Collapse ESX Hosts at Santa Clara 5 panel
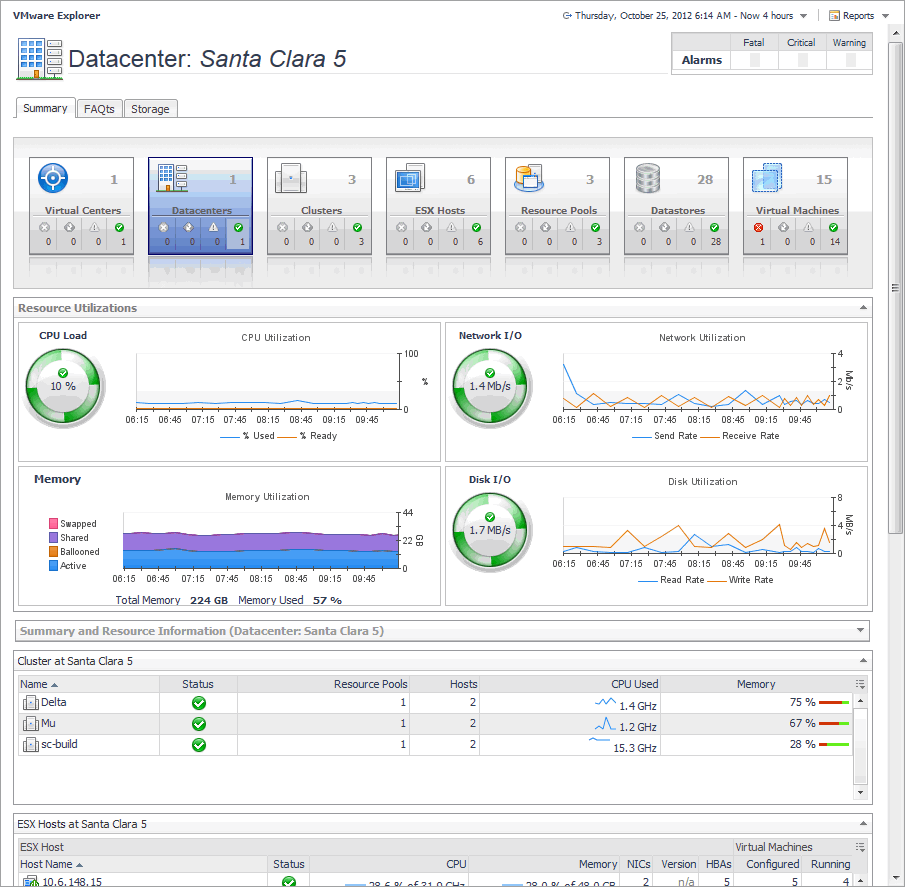 click(x=863, y=824)
